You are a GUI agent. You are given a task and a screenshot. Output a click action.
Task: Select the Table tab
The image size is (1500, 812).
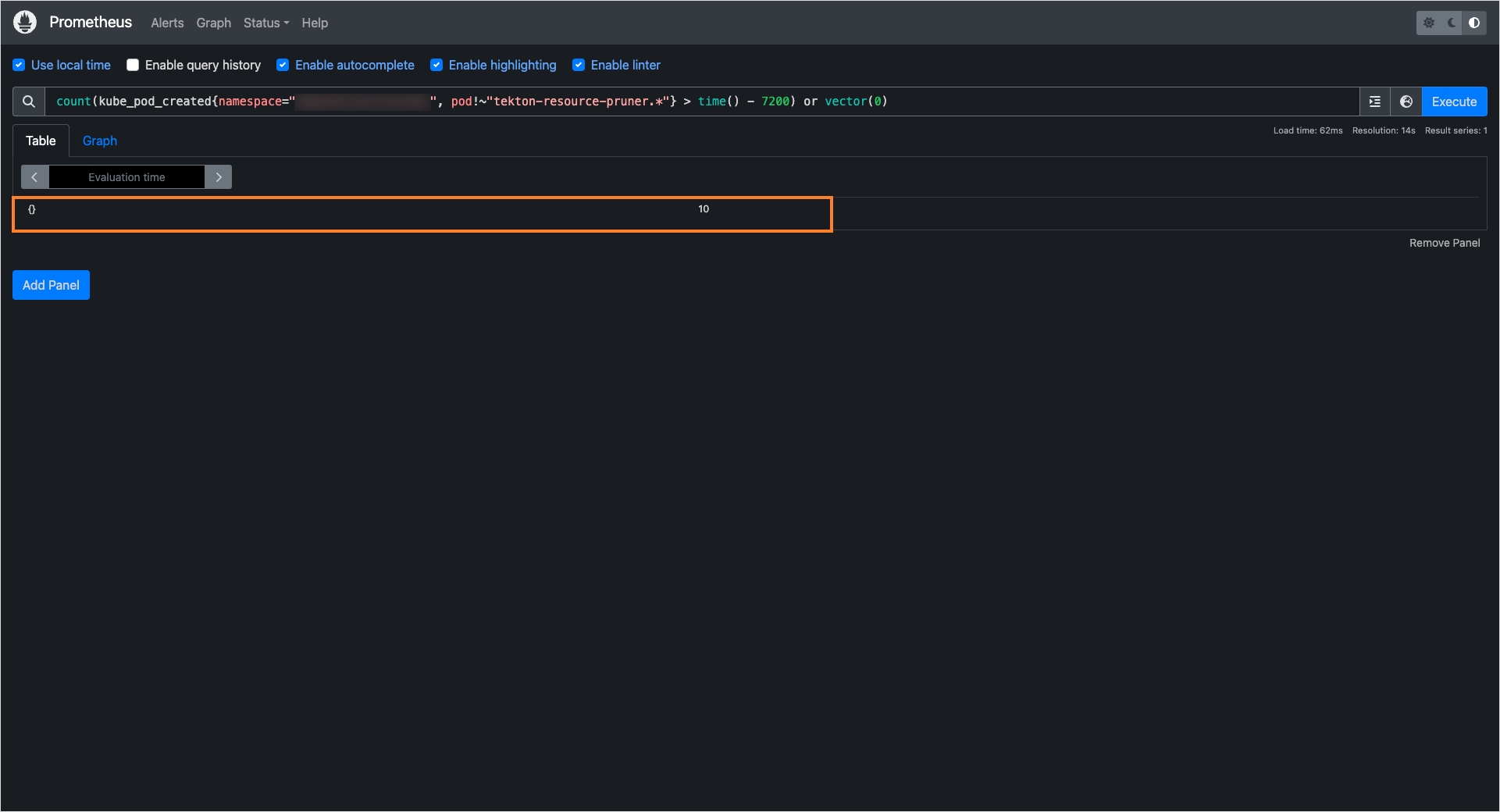coord(41,141)
